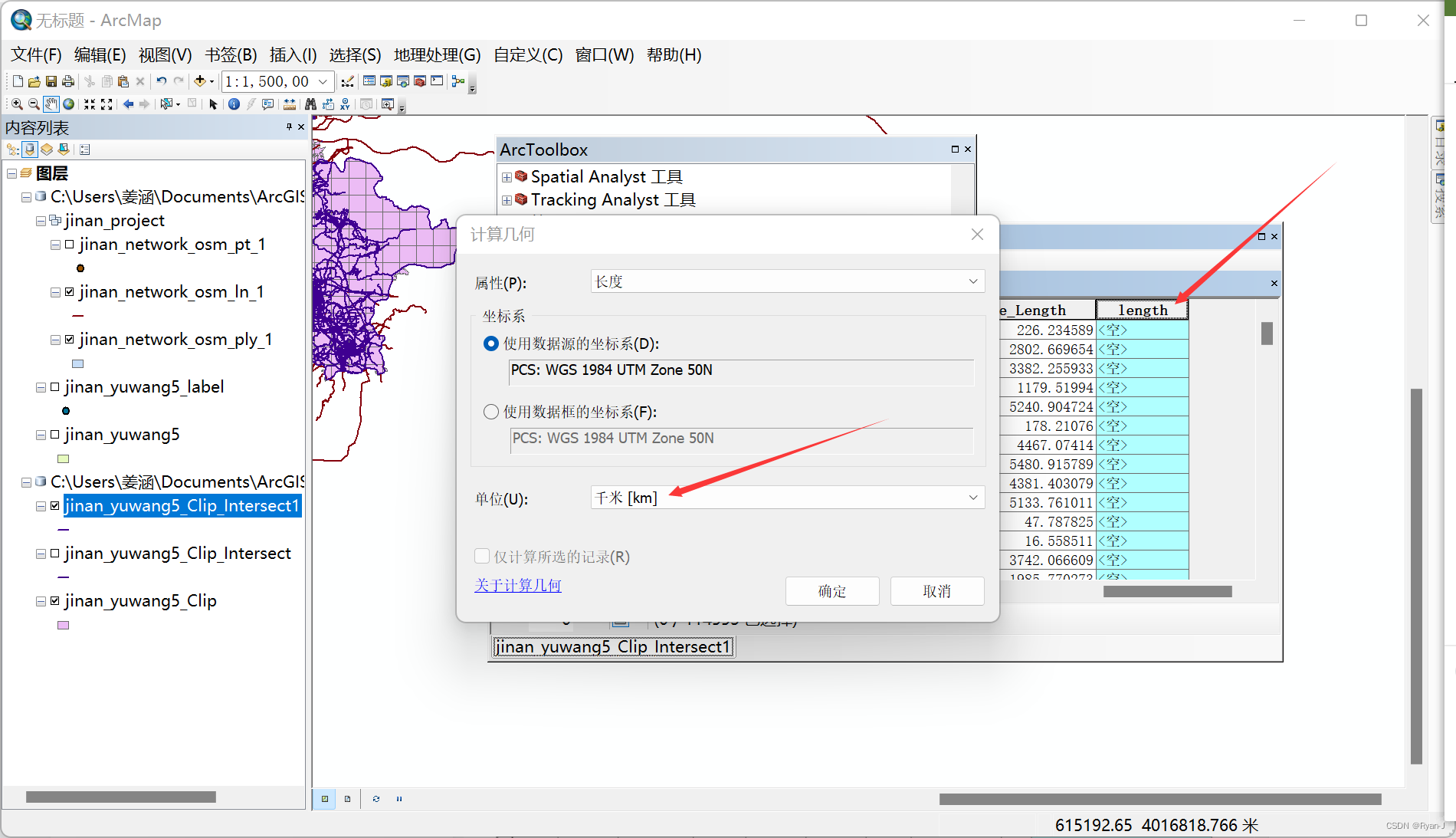The image size is (1456, 838).
Task: Switch the contents list to List By Visibility
Action: click(x=47, y=150)
